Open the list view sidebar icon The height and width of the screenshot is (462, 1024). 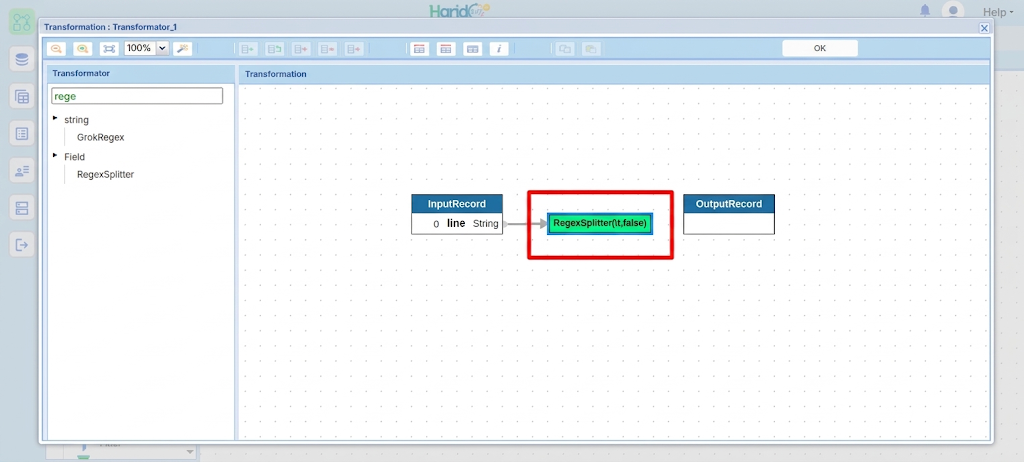pyautogui.click(x=22, y=134)
